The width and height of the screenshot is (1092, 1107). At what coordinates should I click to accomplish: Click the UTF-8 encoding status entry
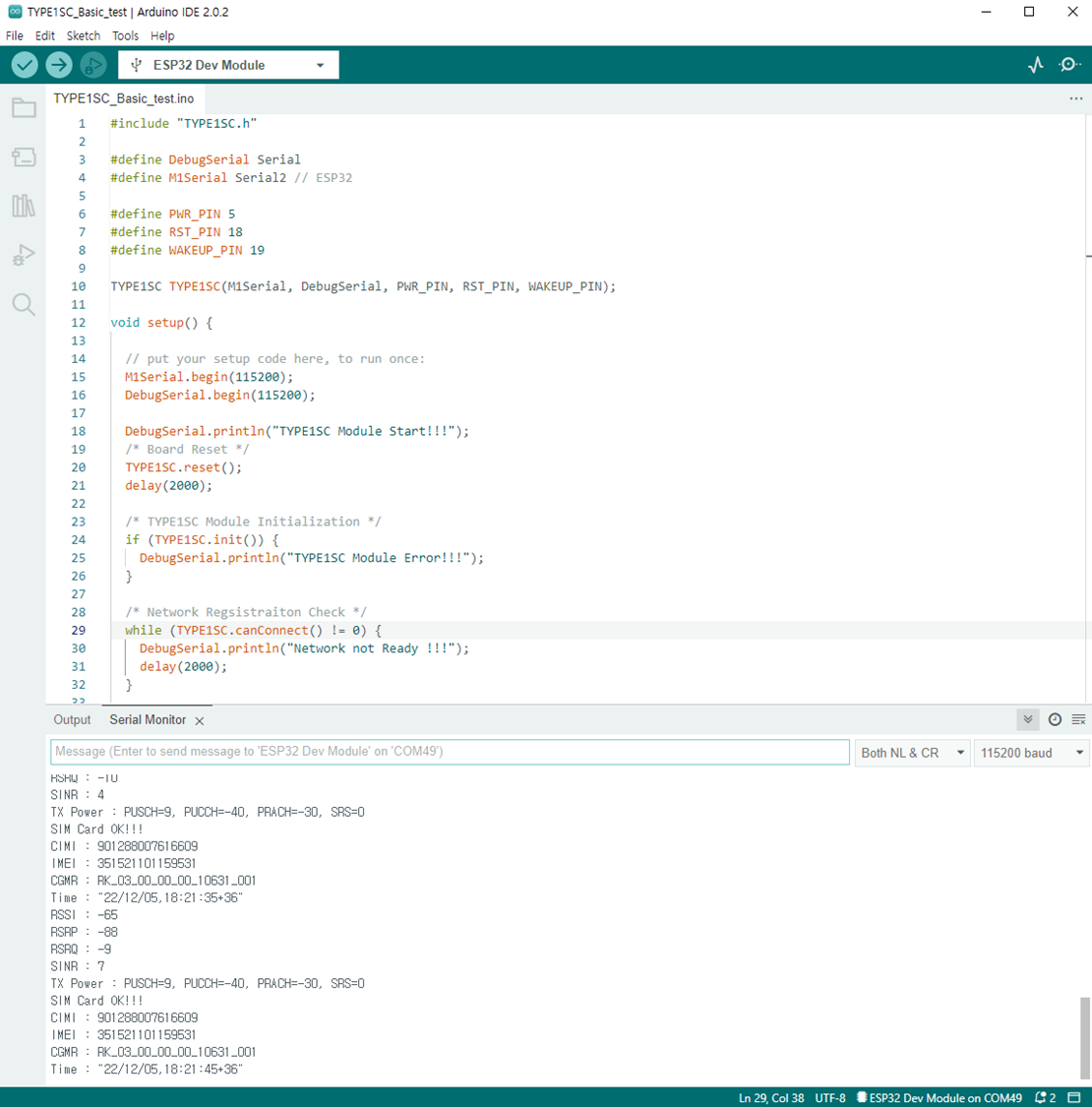coord(830,1098)
